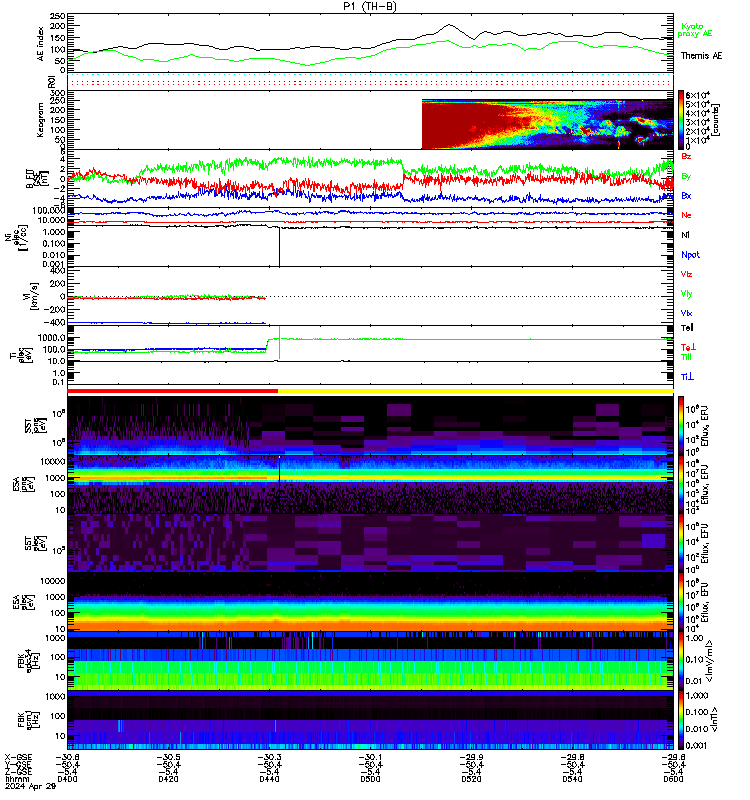Click the X-GSE value "-30.5"

coord(168,758)
